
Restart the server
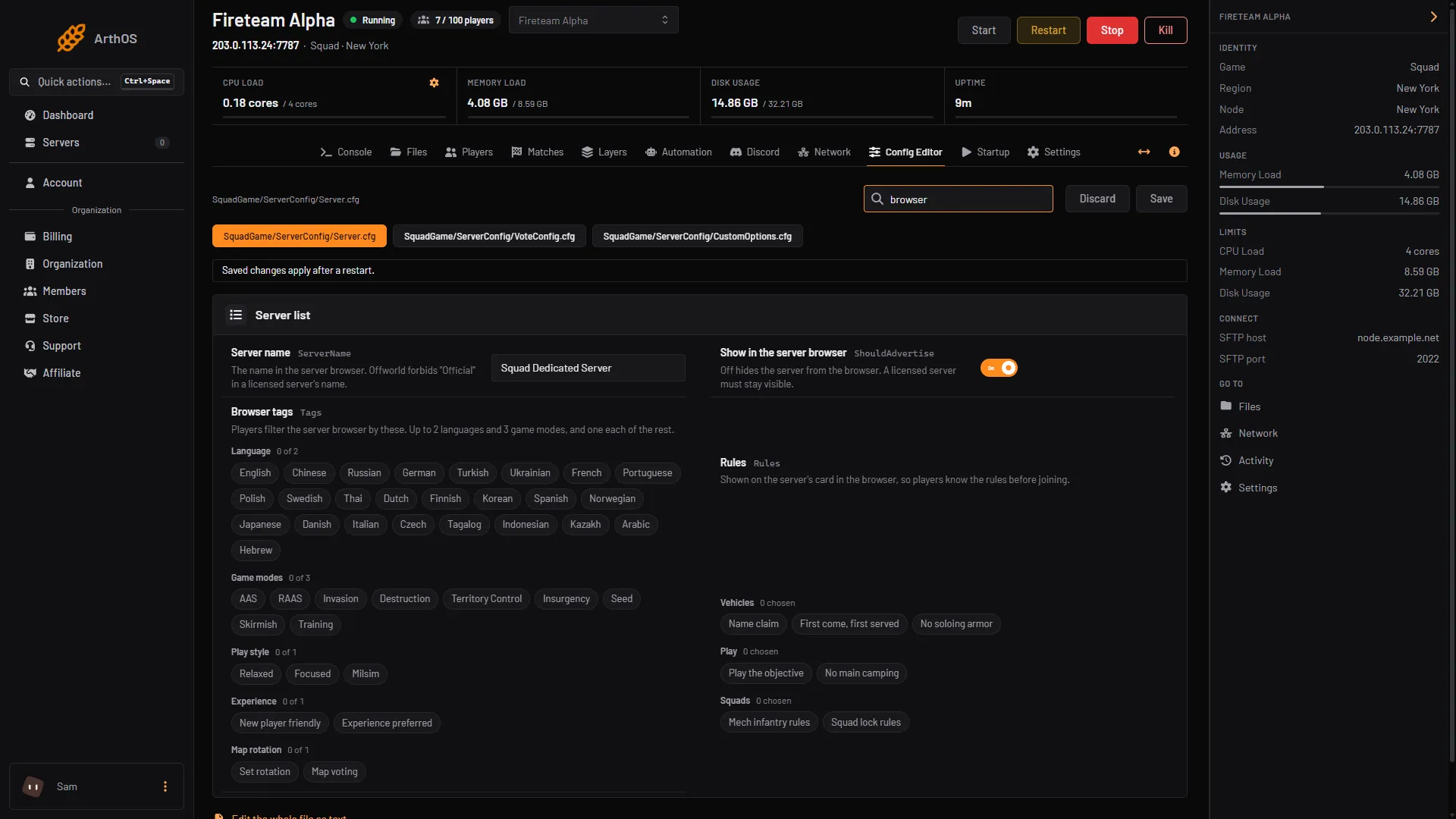tap(1048, 30)
